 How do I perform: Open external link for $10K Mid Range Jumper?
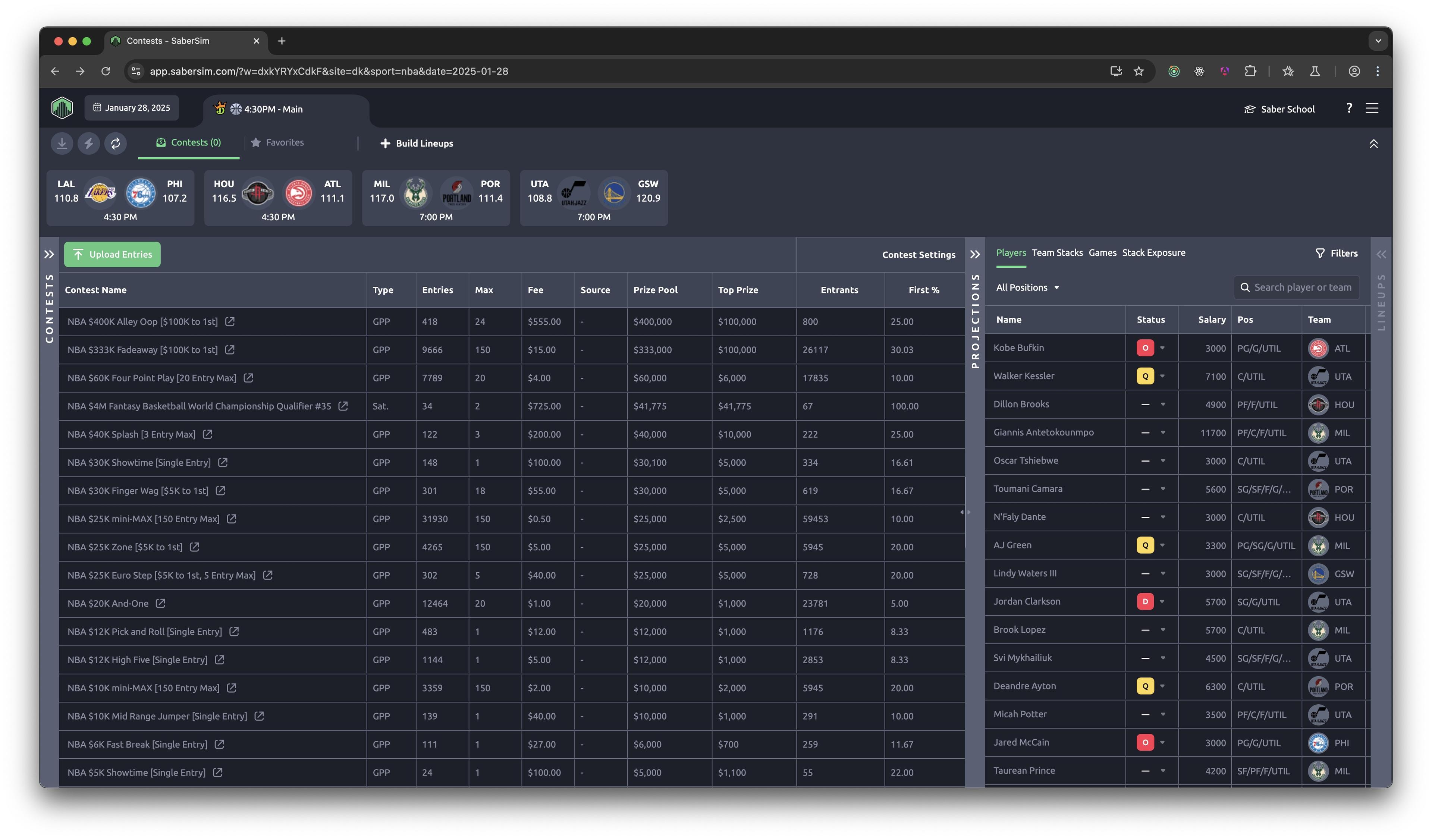point(259,716)
